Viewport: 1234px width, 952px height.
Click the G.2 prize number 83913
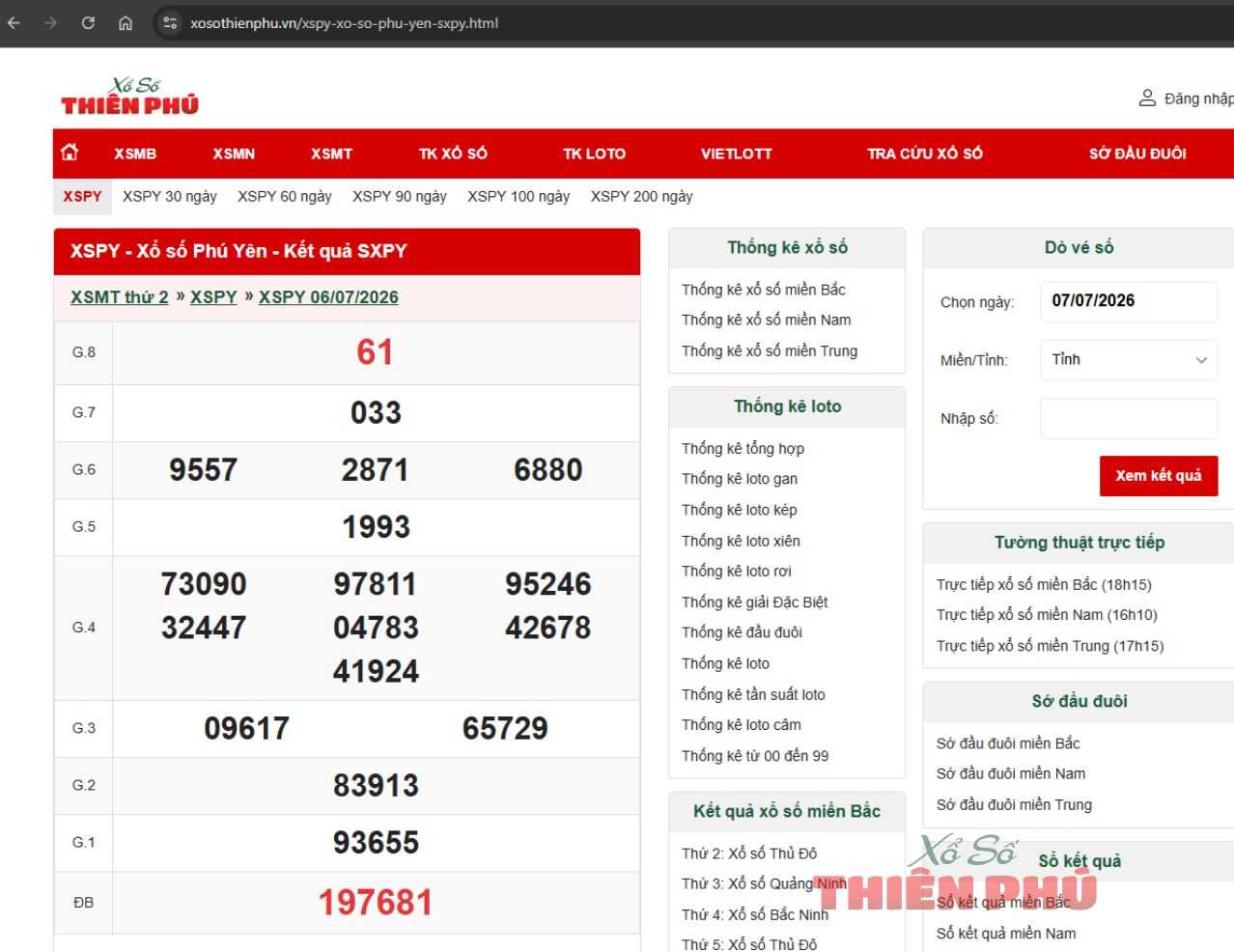pos(376,786)
